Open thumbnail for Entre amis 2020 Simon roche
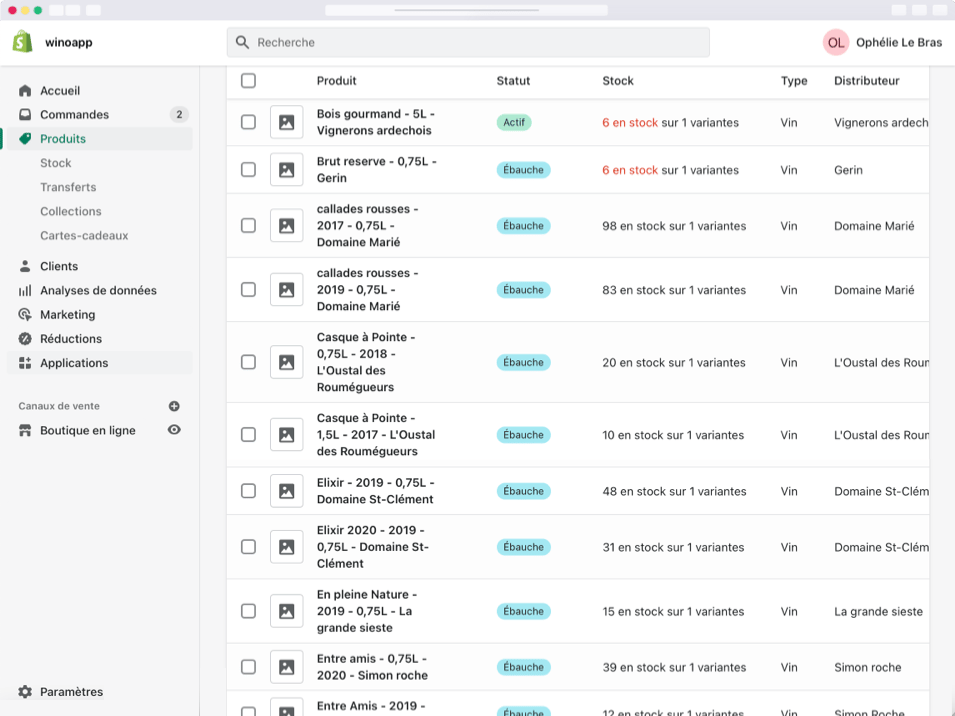955x716 pixels. click(287, 667)
